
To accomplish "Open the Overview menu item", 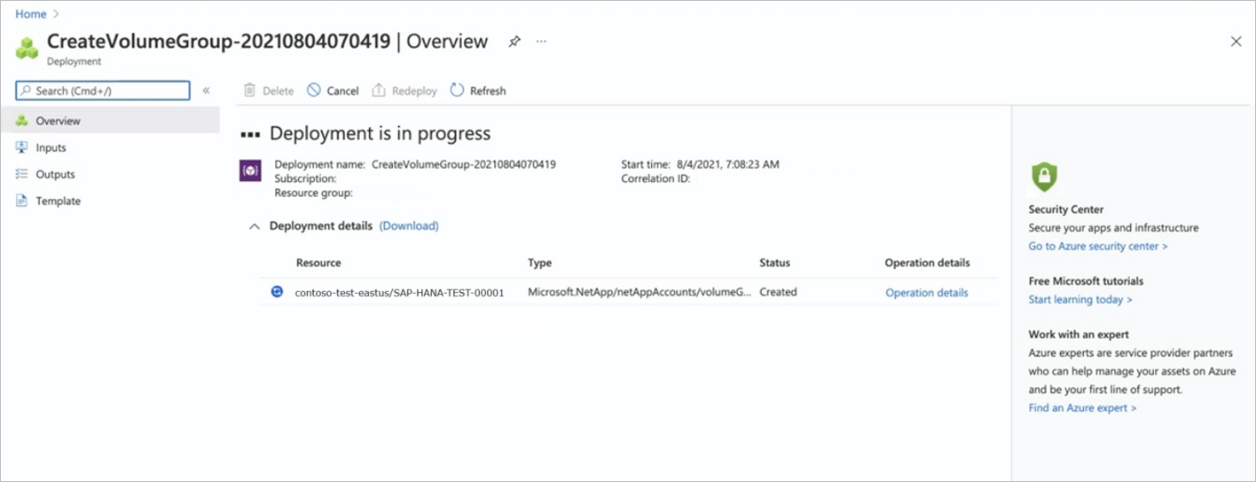I will pos(110,121).
